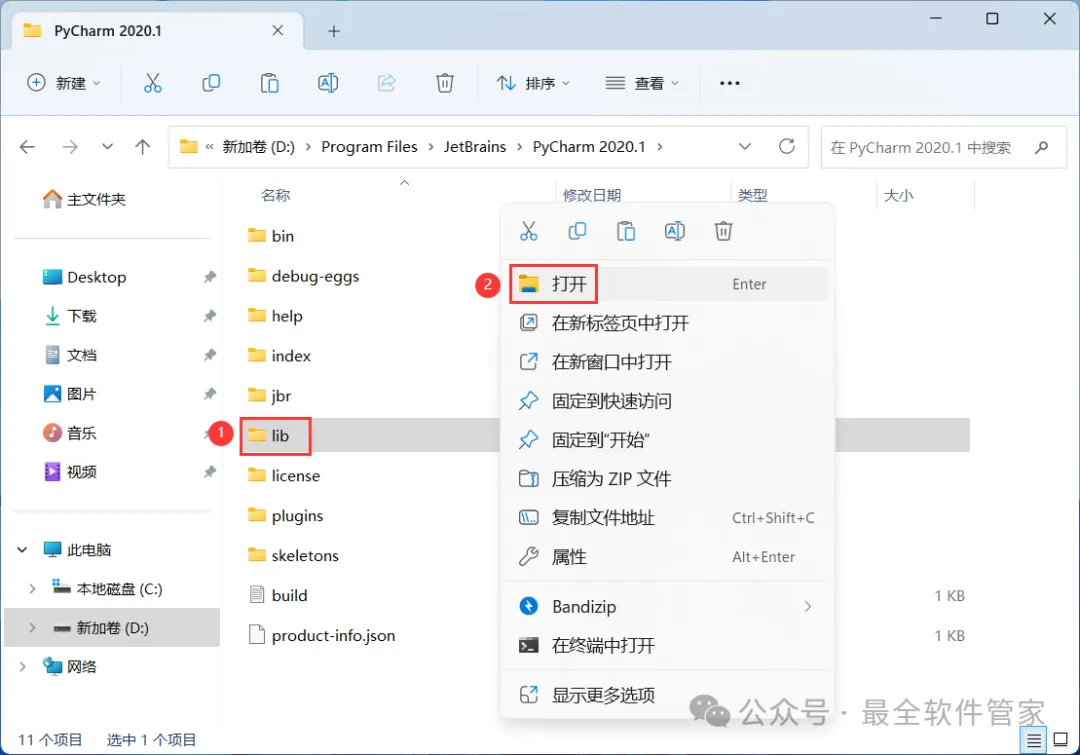The image size is (1080, 755).
Task: Switch to large icons view in status bar
Action: click(x=1061, y=740)
